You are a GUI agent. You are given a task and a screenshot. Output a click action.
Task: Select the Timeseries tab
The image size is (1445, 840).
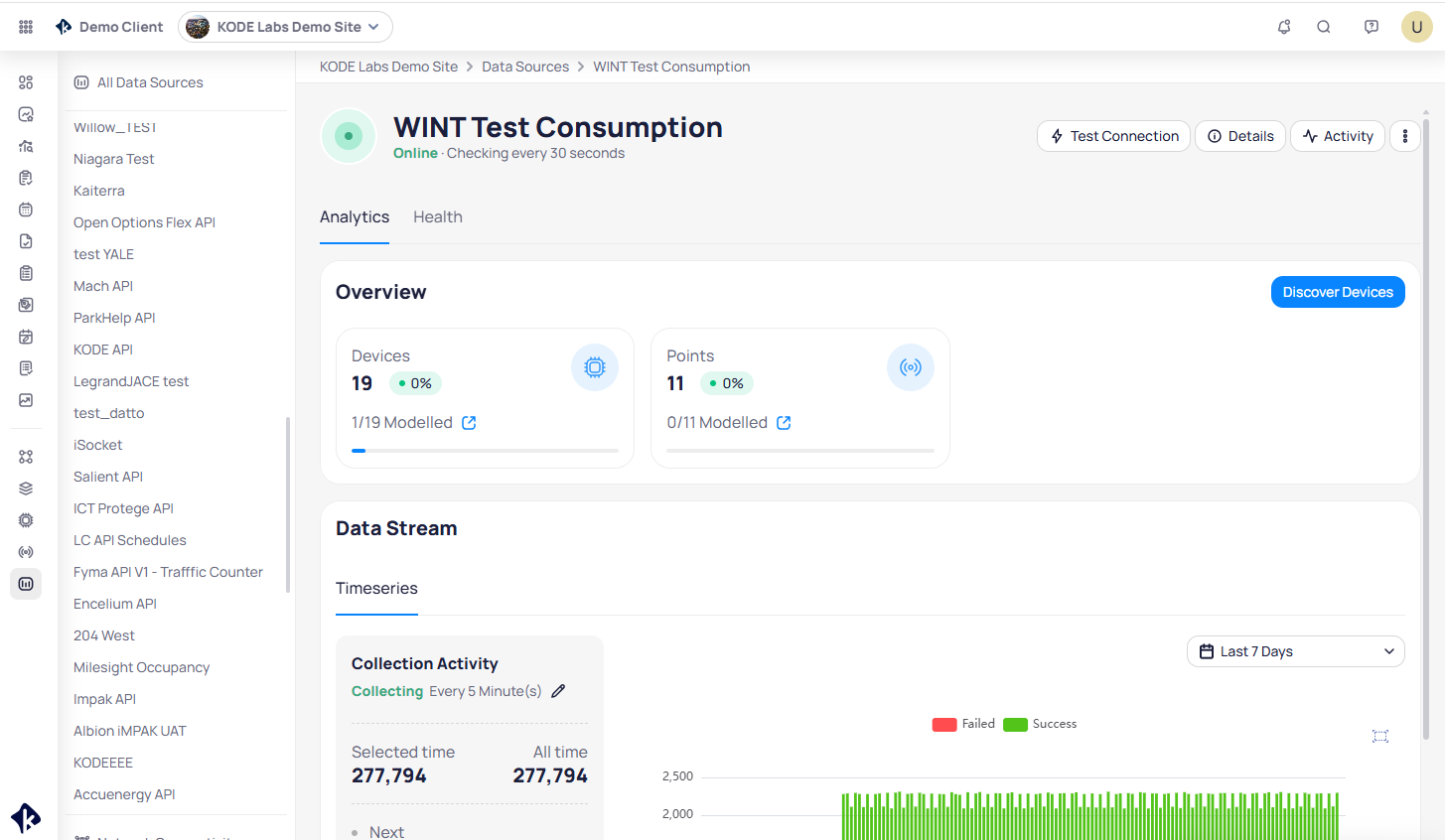click(376, 588)
